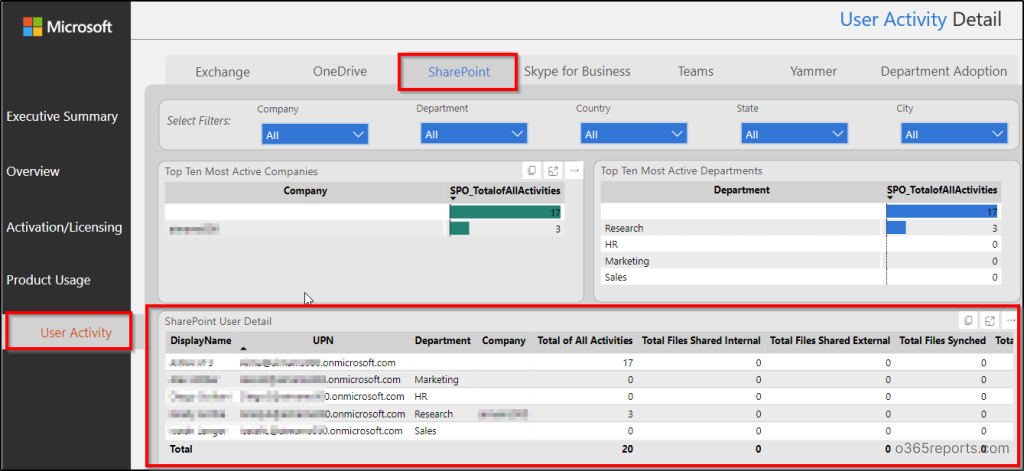Open the City filter dropdown

[x=954, y=135]
